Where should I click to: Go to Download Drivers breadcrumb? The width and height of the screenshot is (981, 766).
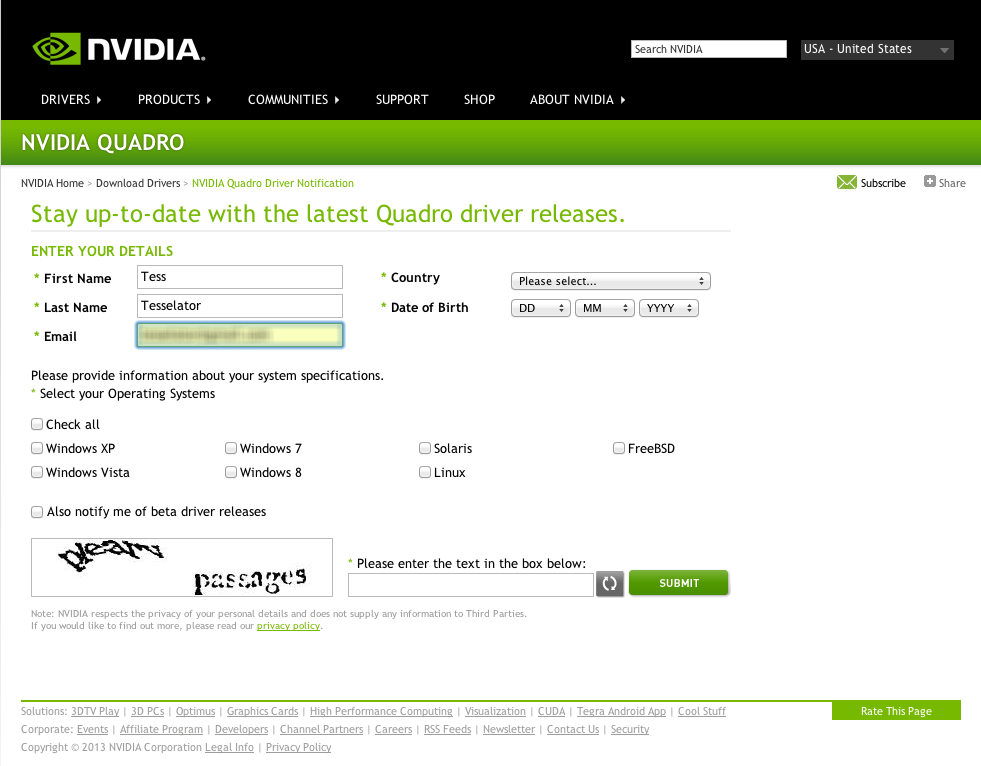click(x=138, y=183)
